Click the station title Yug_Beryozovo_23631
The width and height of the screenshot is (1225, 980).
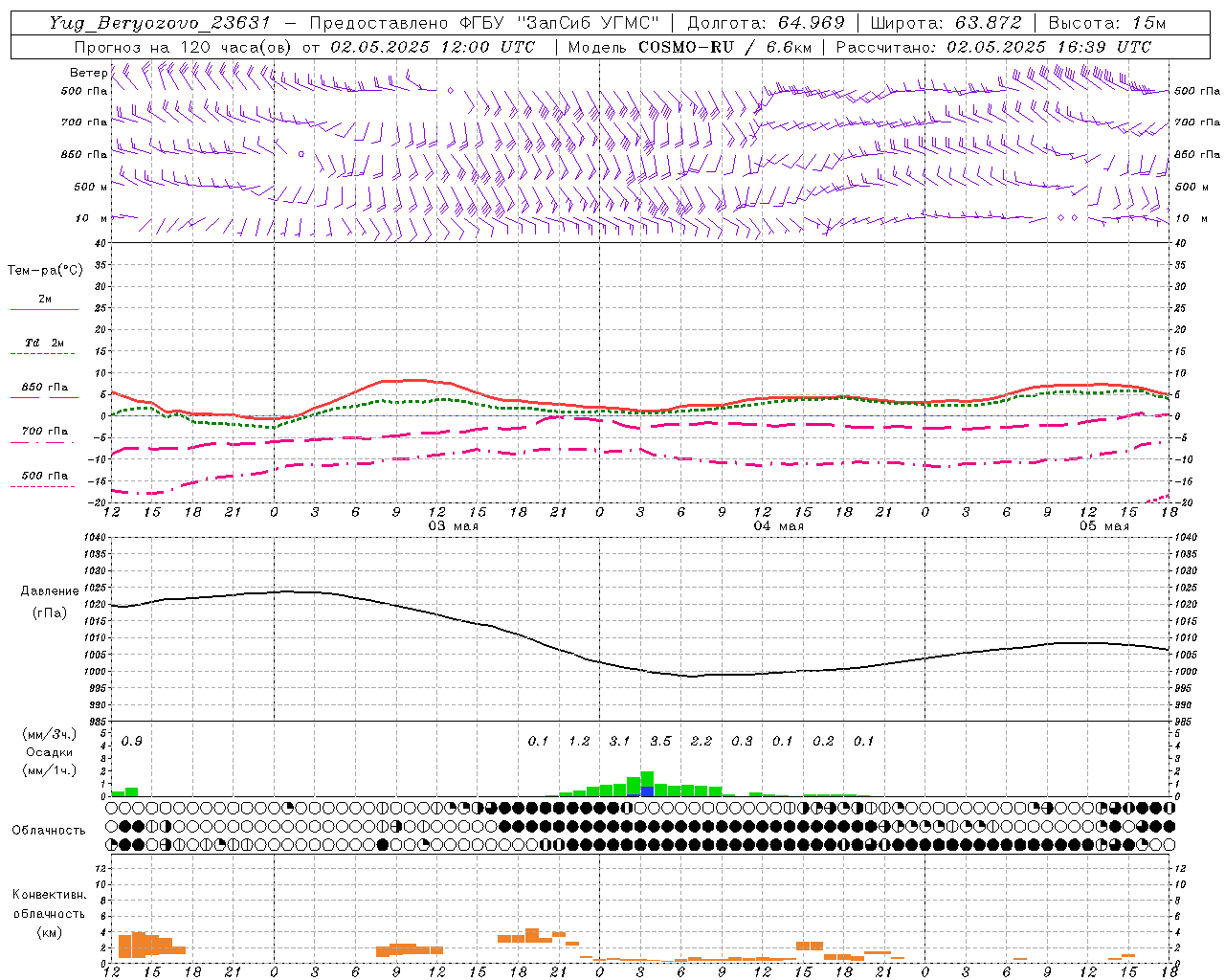[x=160, y=23]
